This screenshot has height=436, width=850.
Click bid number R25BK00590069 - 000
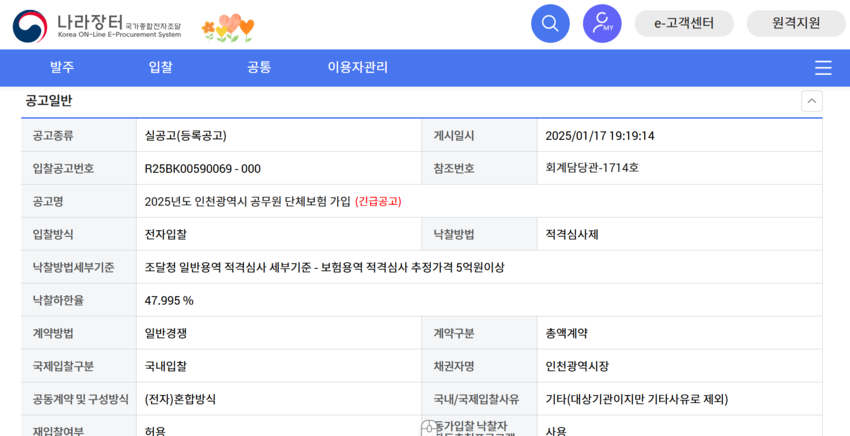tap(202, 168)
